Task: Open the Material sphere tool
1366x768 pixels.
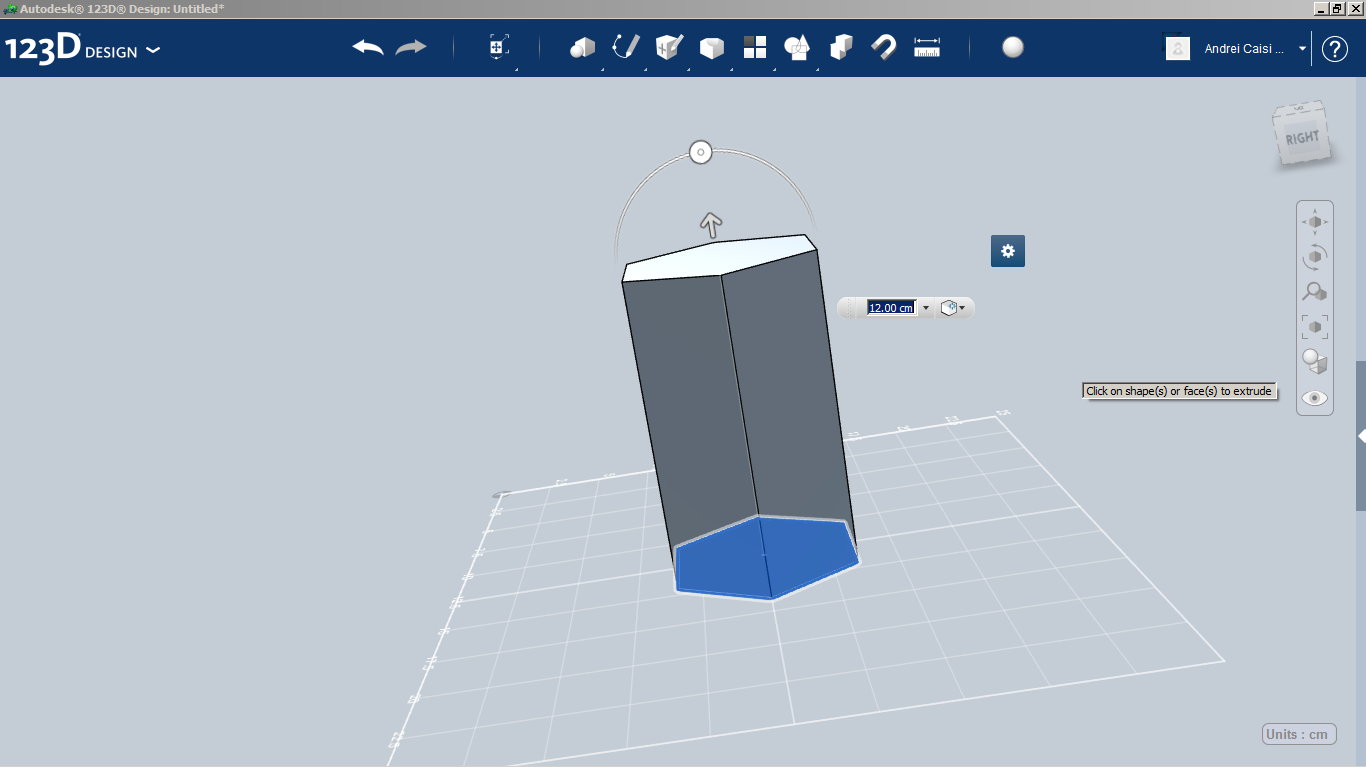Action: pyautogui.click(x=1013, y=48)
